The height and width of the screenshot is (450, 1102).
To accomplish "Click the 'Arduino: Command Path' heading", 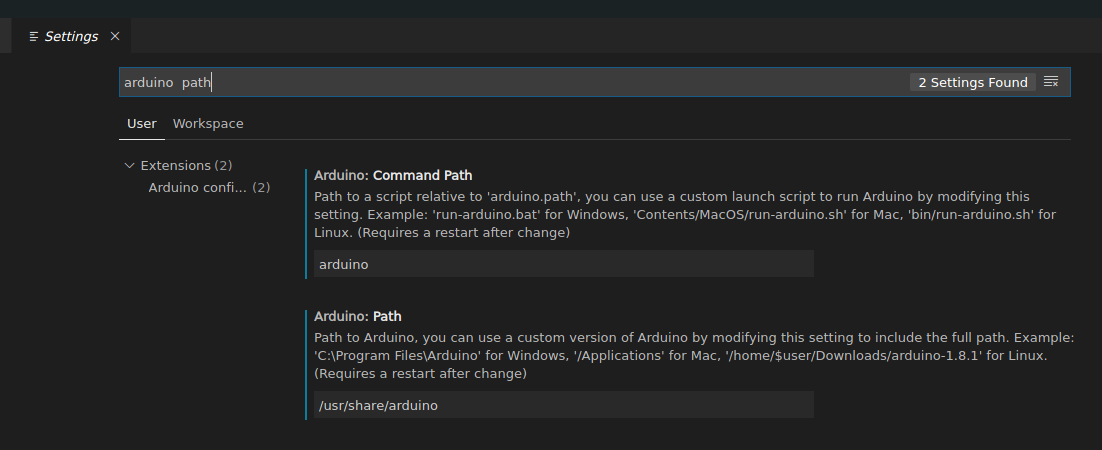I will point(393,175).
